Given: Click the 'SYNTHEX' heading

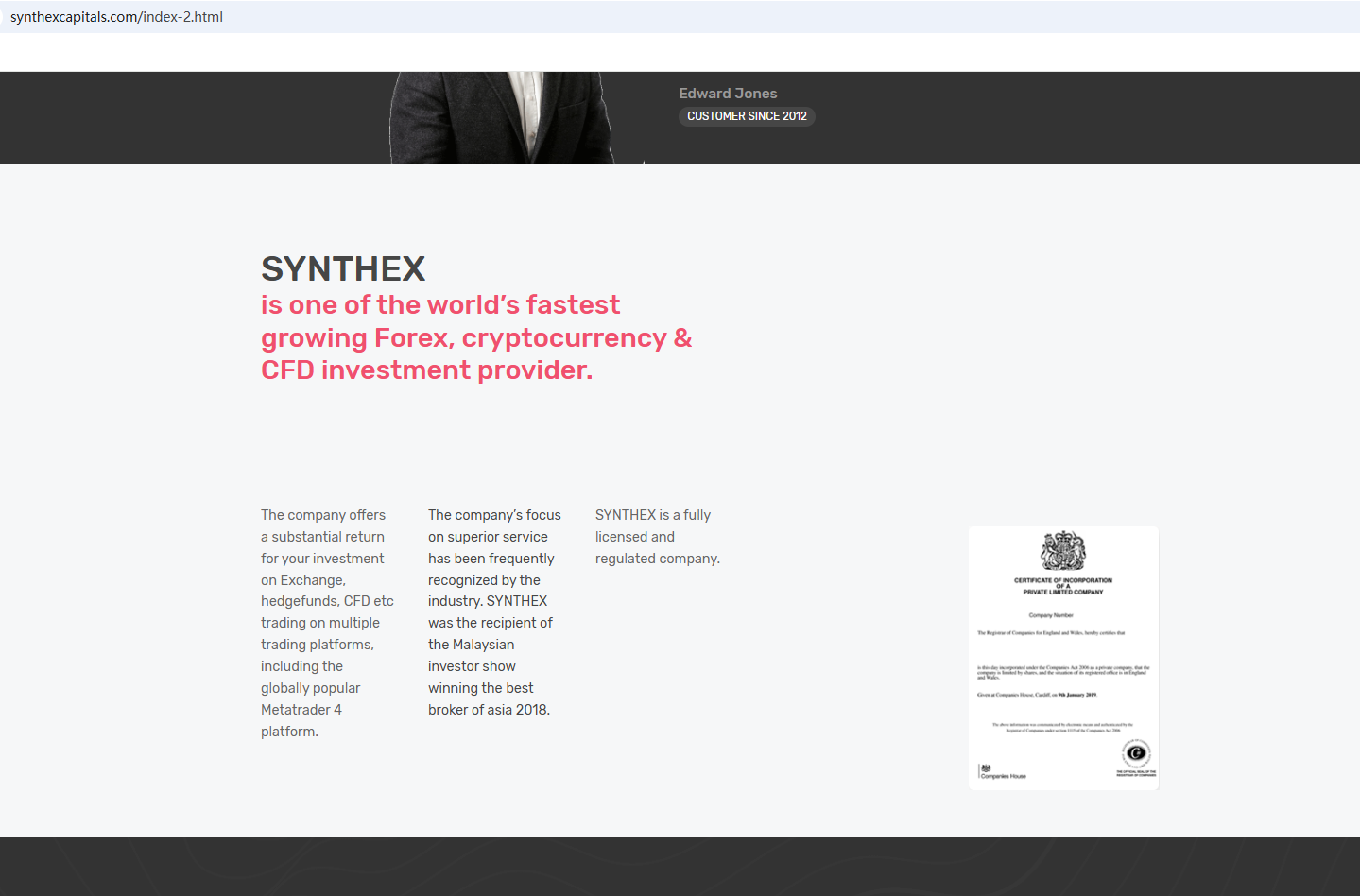Looking at the screenshot, I should coord(343,269).
